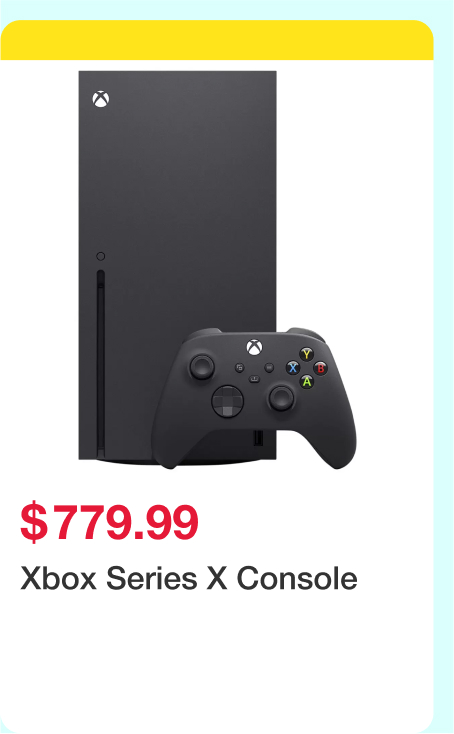Click the Share button on the controller
Image resolution: width=454 pixels, height=734 pixels.
(254, 378)
